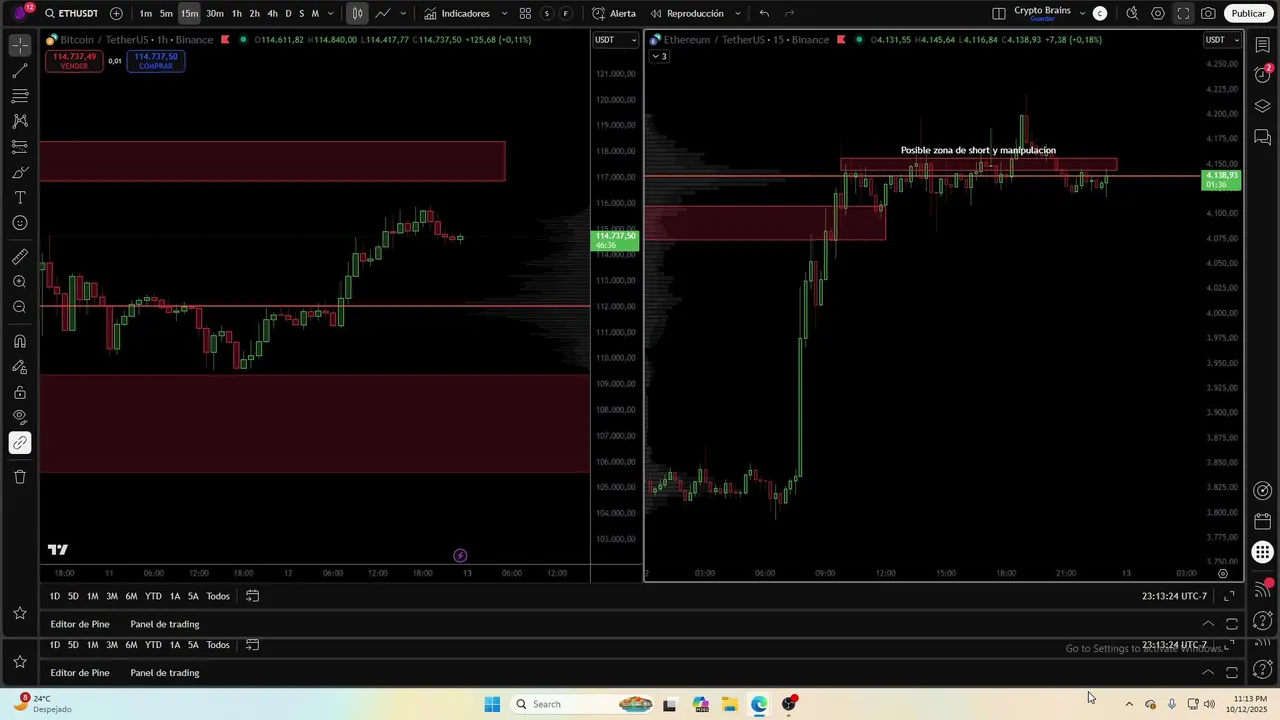Select the ruler measure tool
Screen dimensions: 1280x720
click(x=20, y=257)
